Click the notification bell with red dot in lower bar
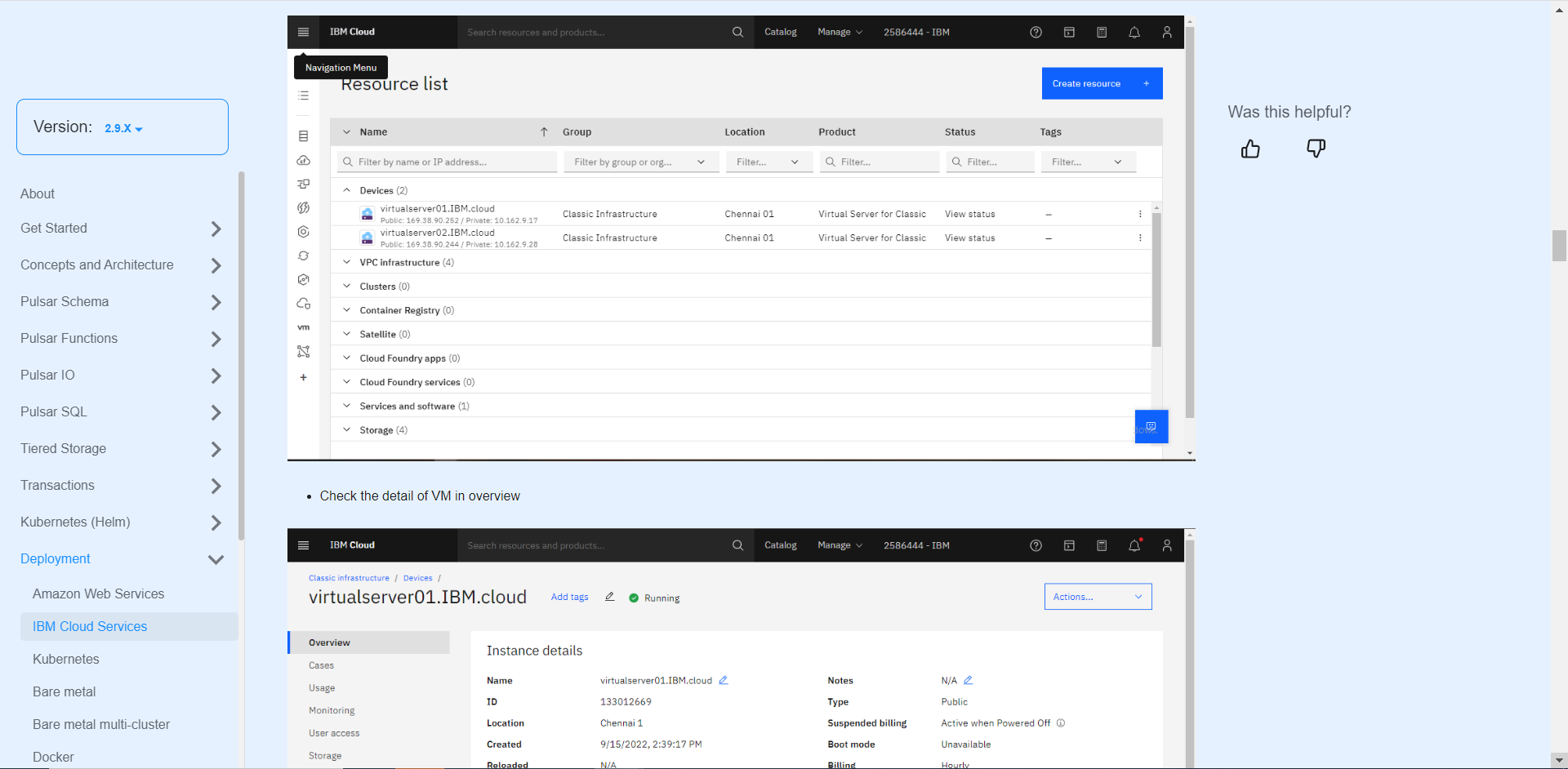 [x=1134, y=545]
